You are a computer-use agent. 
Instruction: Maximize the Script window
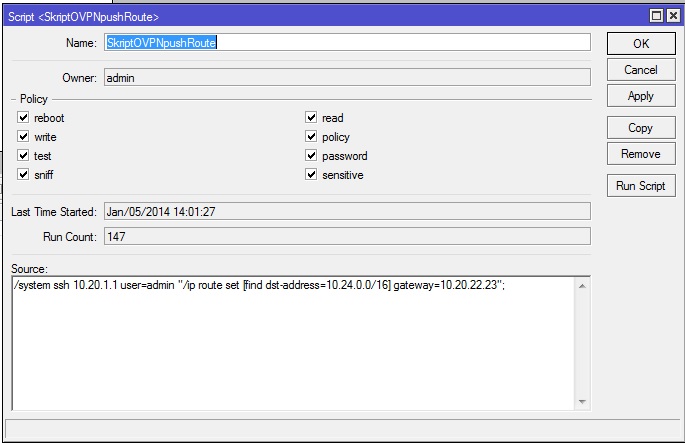(656, 16)
